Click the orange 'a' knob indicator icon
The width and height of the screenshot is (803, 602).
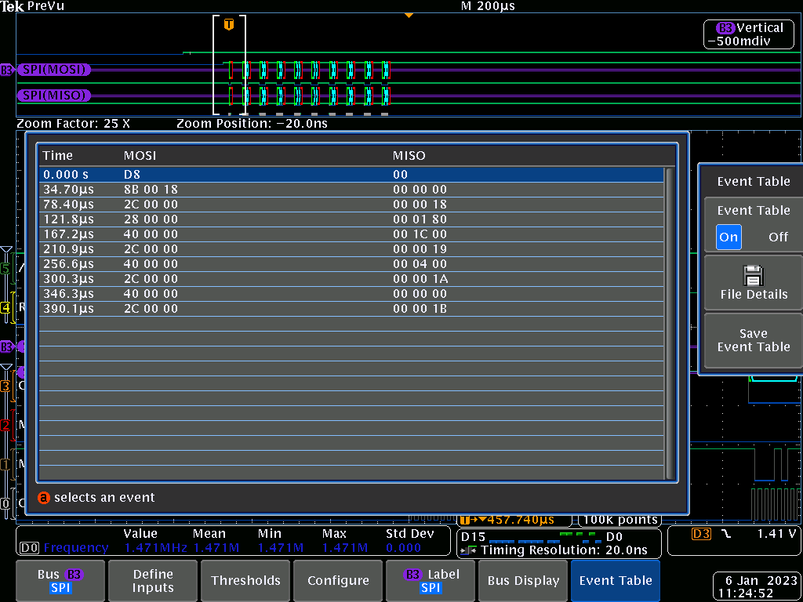click(44, 498)
